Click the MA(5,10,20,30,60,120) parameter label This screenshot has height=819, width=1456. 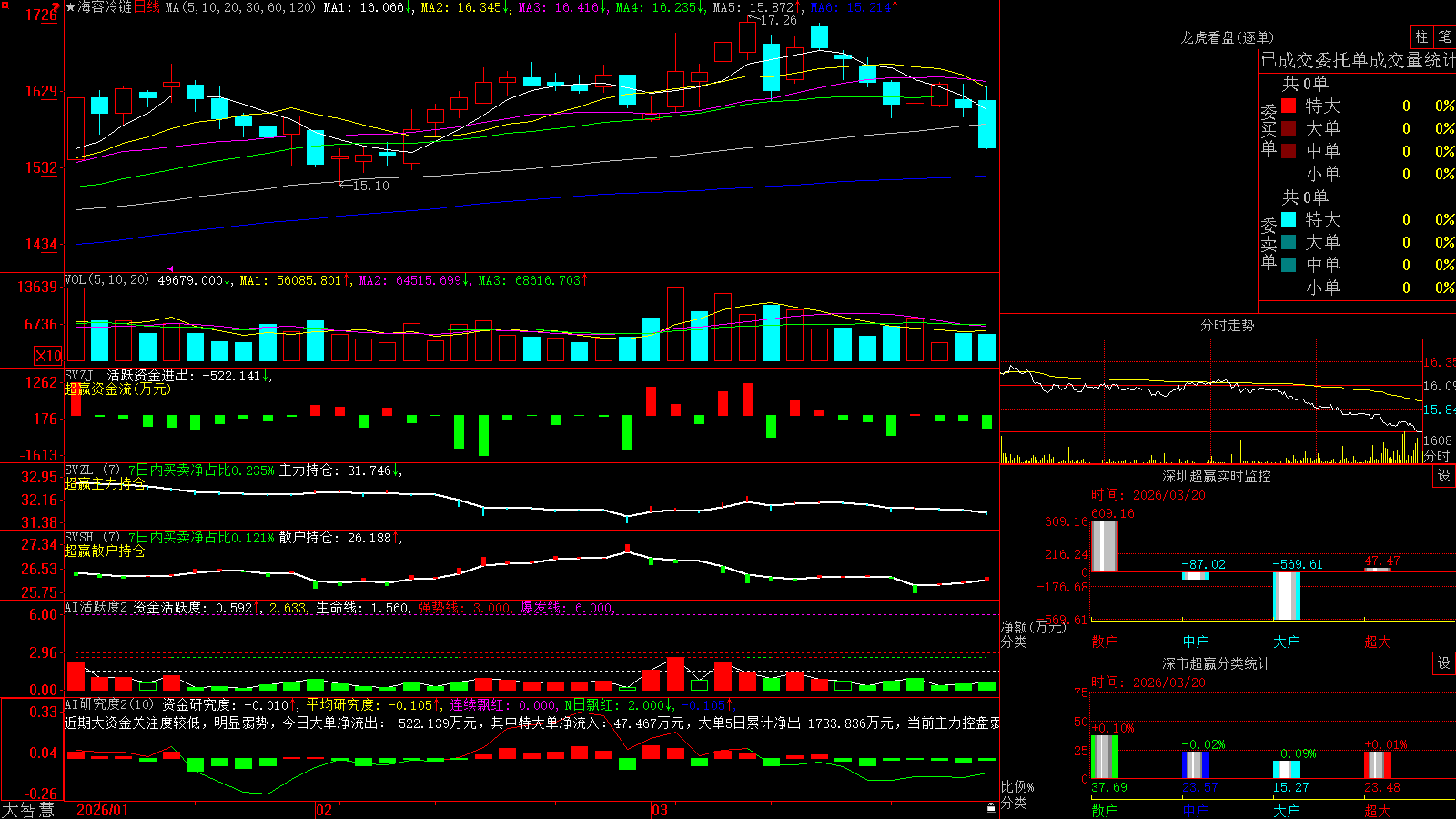(240, 7)
